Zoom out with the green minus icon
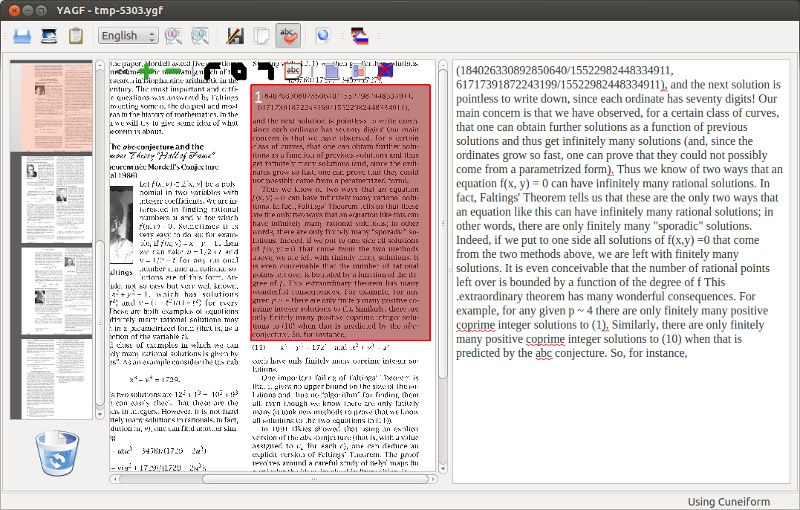Screen dimensions: 800x510 point(172,72)
